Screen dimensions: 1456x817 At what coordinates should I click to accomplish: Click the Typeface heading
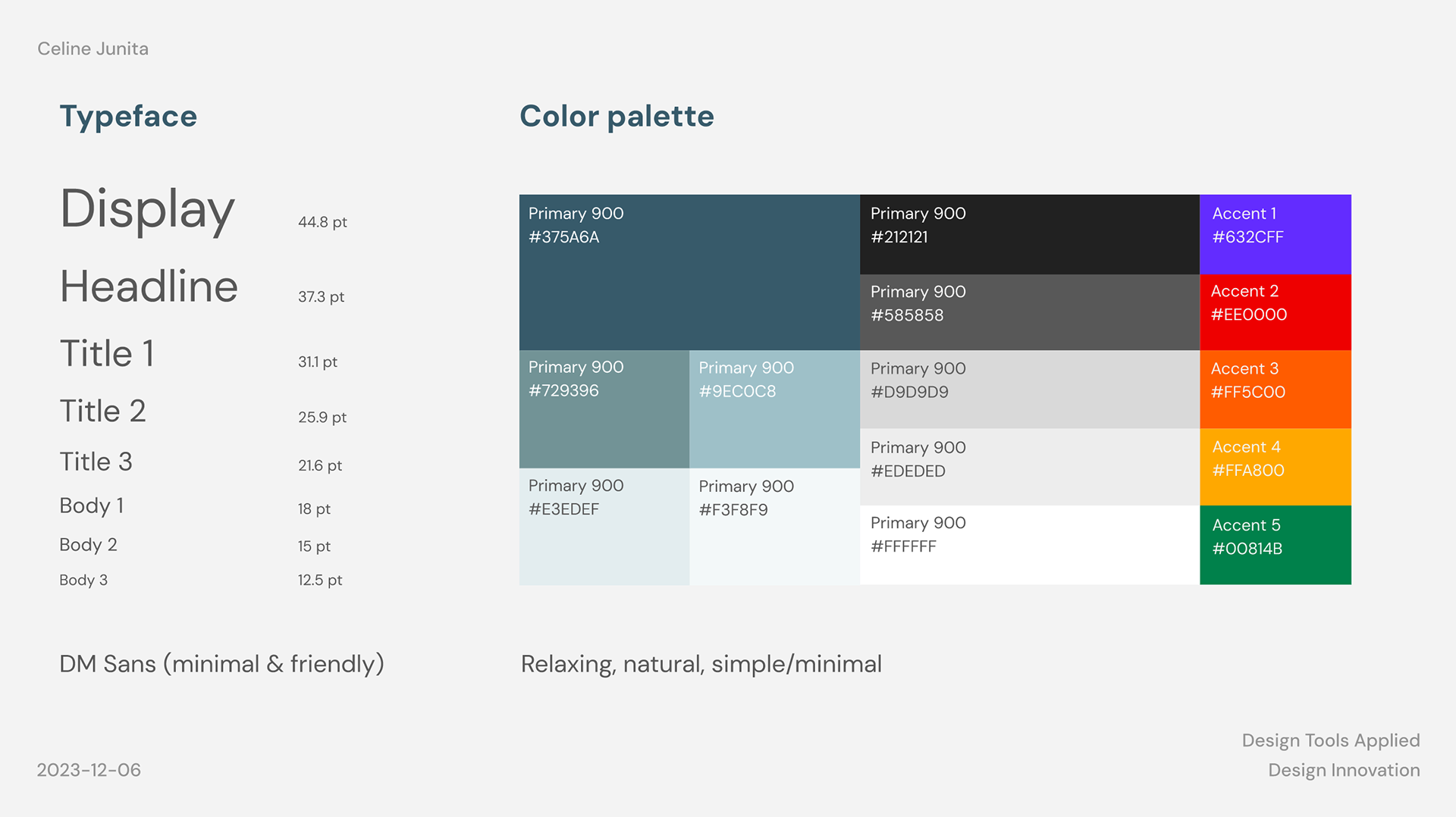pyautogui.click(x=128, y=117)
